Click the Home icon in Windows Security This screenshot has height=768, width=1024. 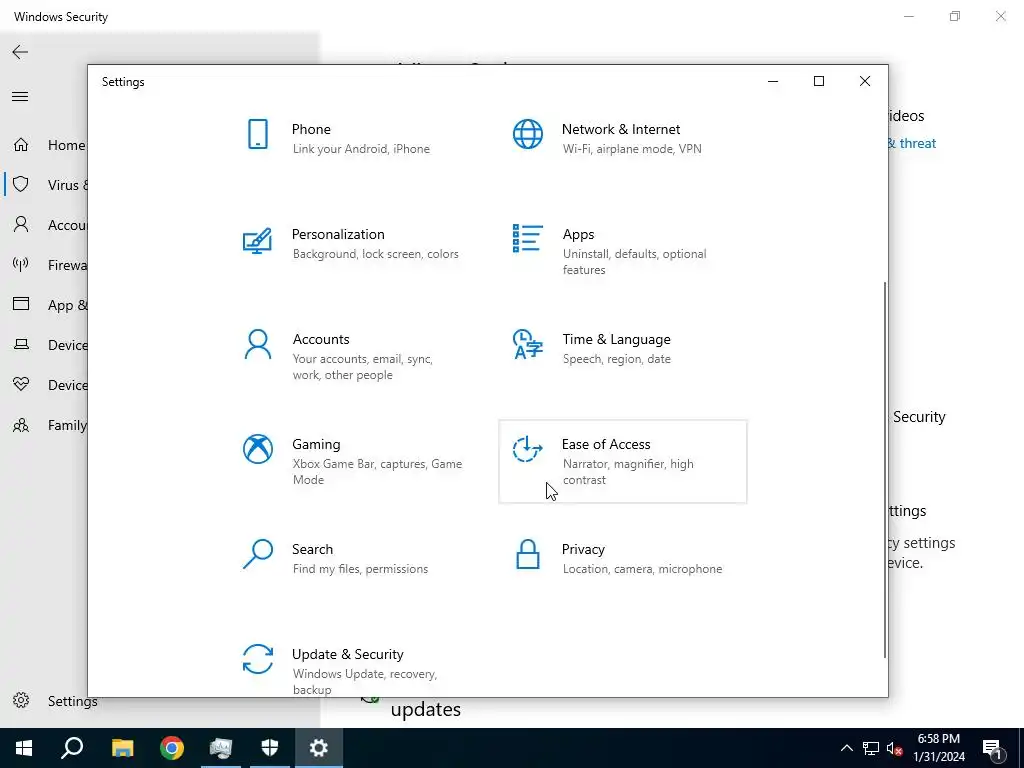[x=21, y=144]
